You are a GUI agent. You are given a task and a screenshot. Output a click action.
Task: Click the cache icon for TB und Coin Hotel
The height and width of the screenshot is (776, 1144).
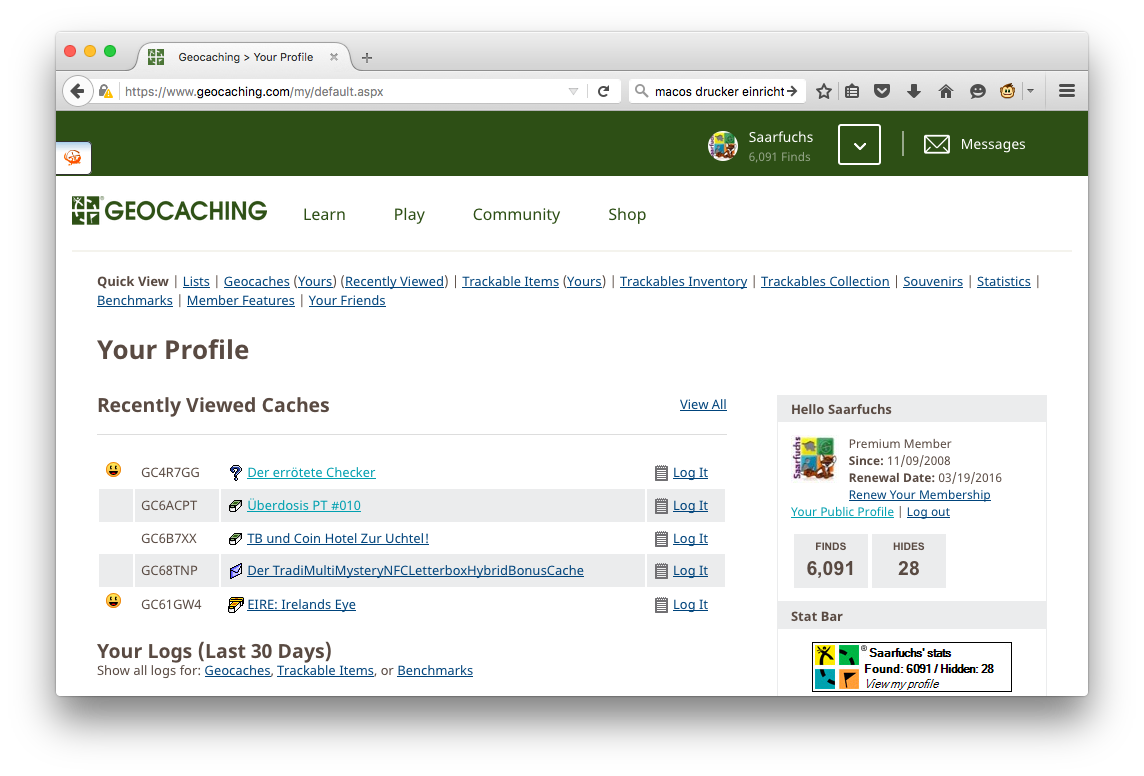pyautogui.click(x=235, y=539)
